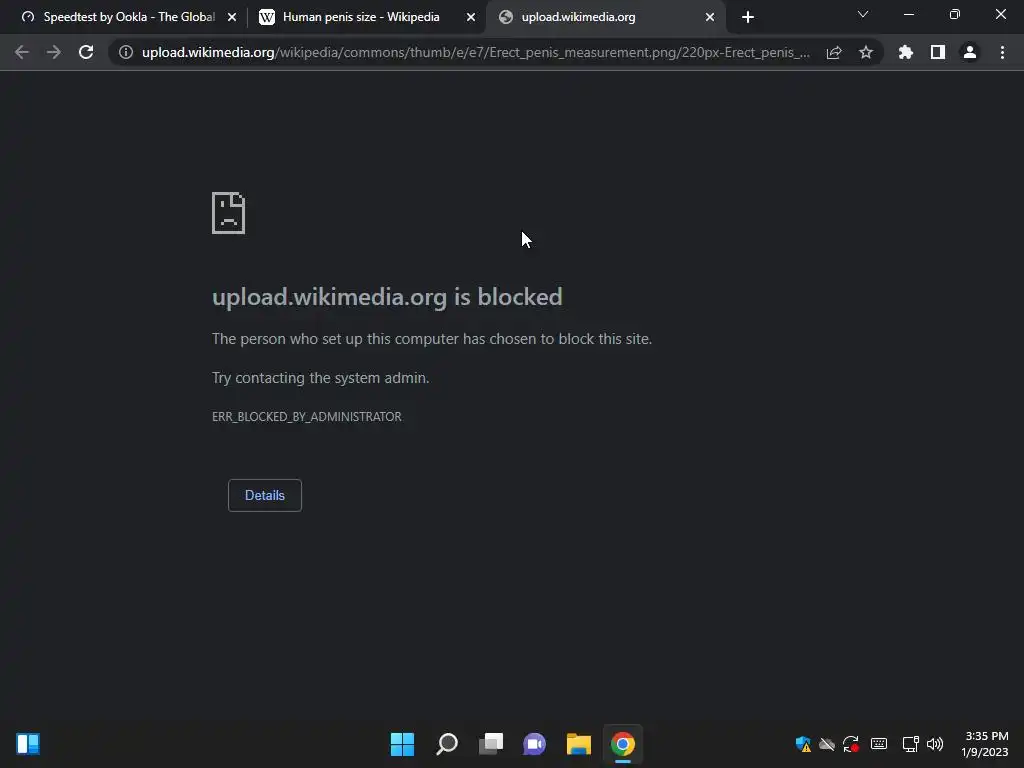Screen dimensions: 1024x768
Task: Click 'Try contacting the system admin.' text
Action: click(x=320, y=377)
